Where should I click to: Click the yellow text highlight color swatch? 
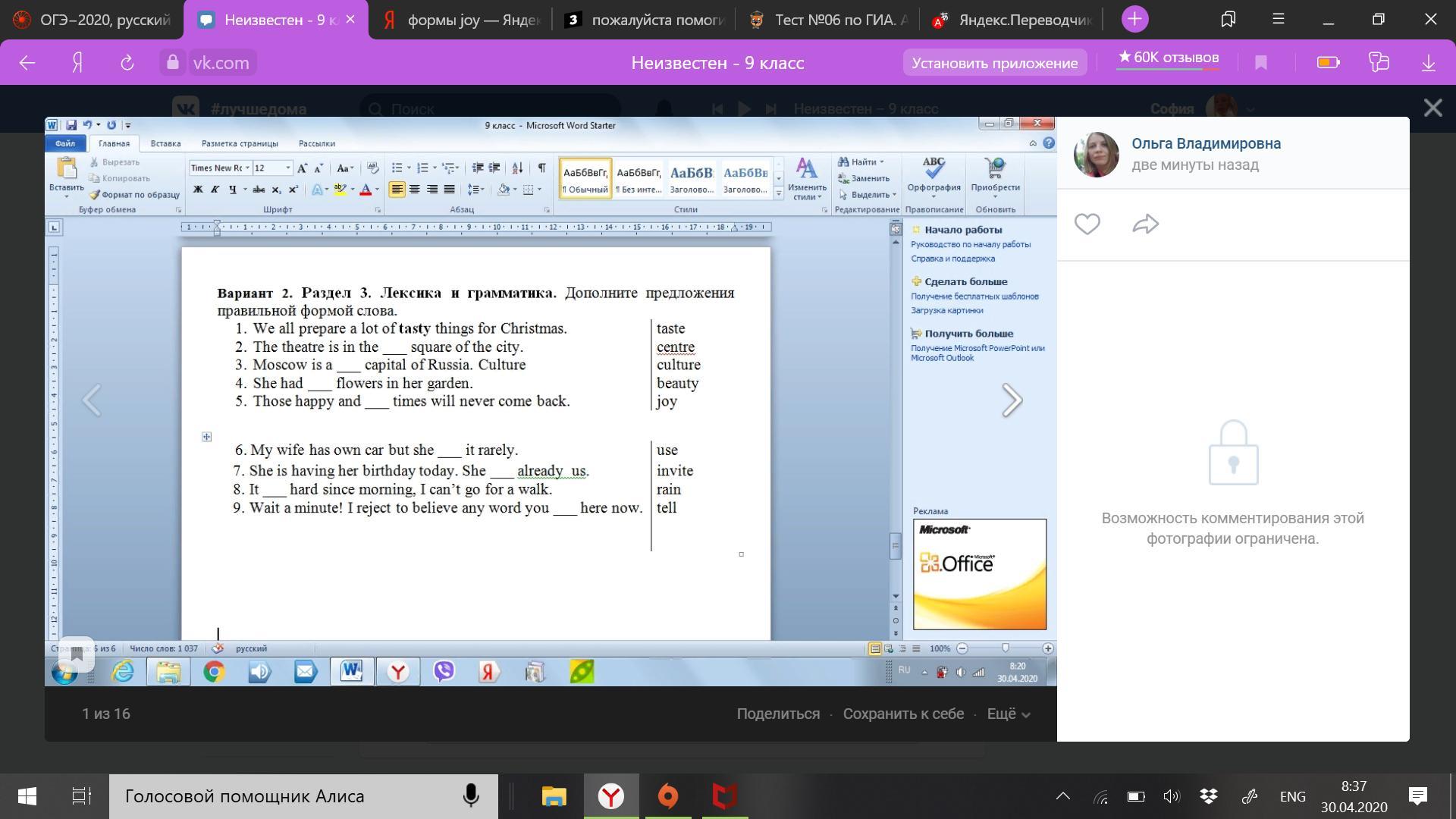(x=340, y=190)
